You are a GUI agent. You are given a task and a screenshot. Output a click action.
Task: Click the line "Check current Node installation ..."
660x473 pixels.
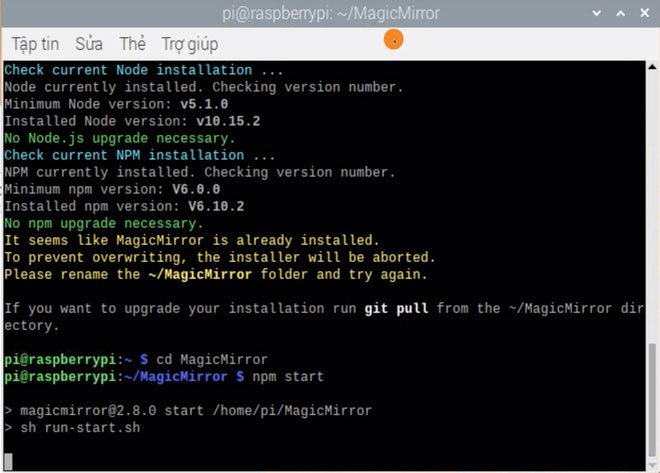click(144, 70)
